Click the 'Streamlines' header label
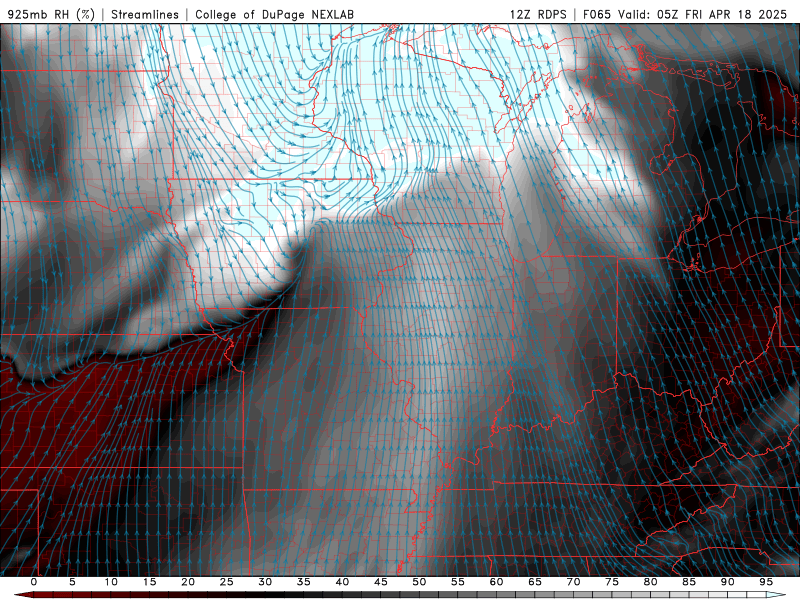The width and height of the screenshot is (800, 600). pyautogui.click(x=145, y=14)
